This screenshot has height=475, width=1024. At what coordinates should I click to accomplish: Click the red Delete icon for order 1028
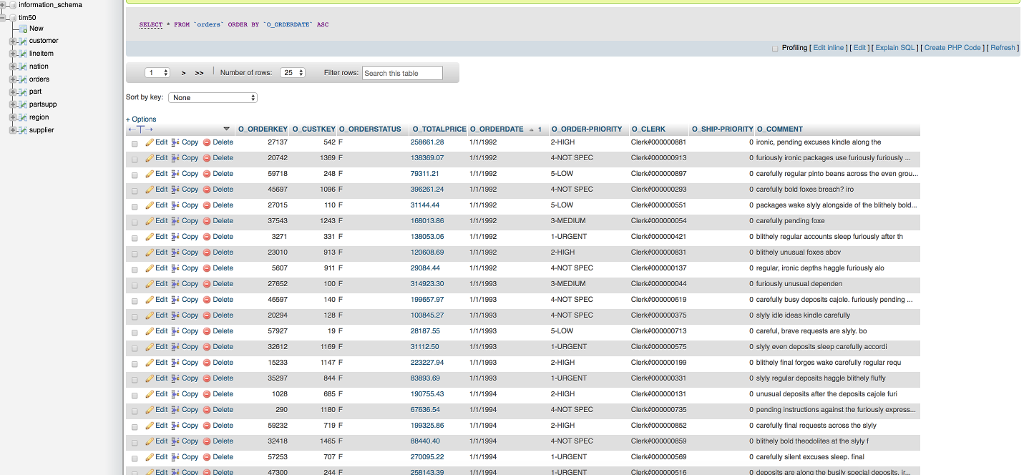point(206,394)
